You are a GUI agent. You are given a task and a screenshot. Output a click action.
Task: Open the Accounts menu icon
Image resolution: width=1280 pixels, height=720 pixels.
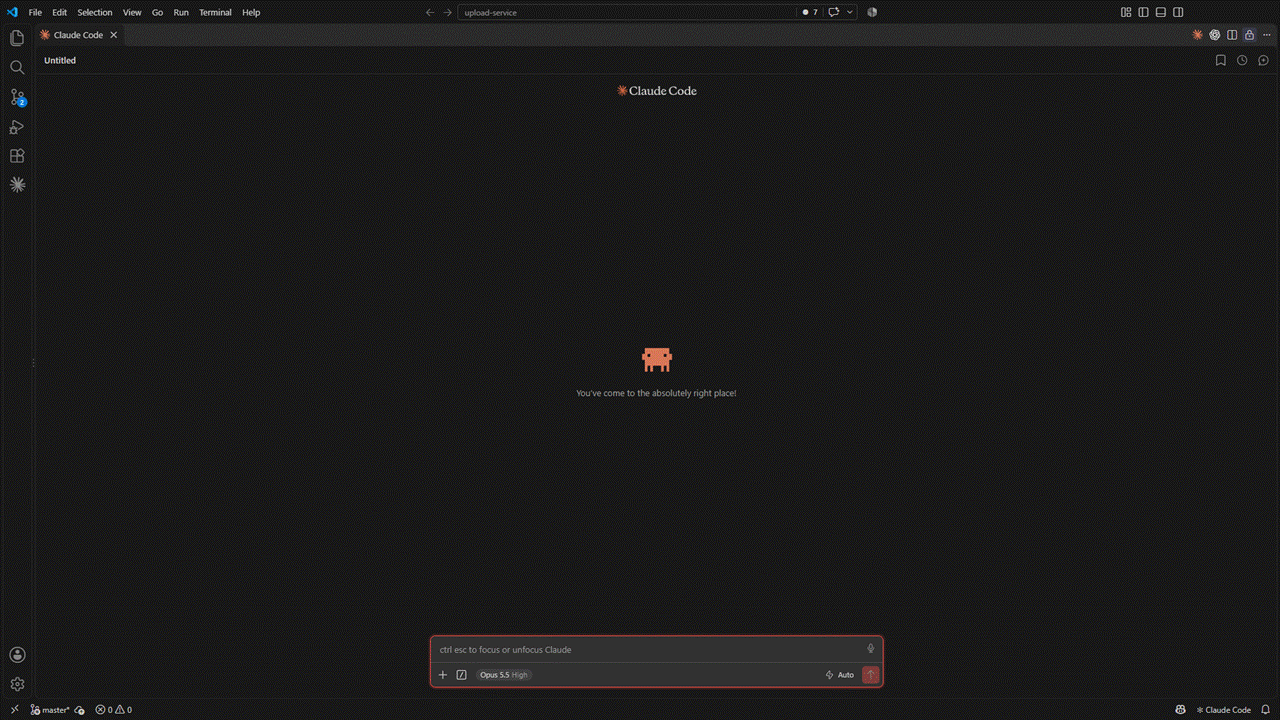click(17, 655)
